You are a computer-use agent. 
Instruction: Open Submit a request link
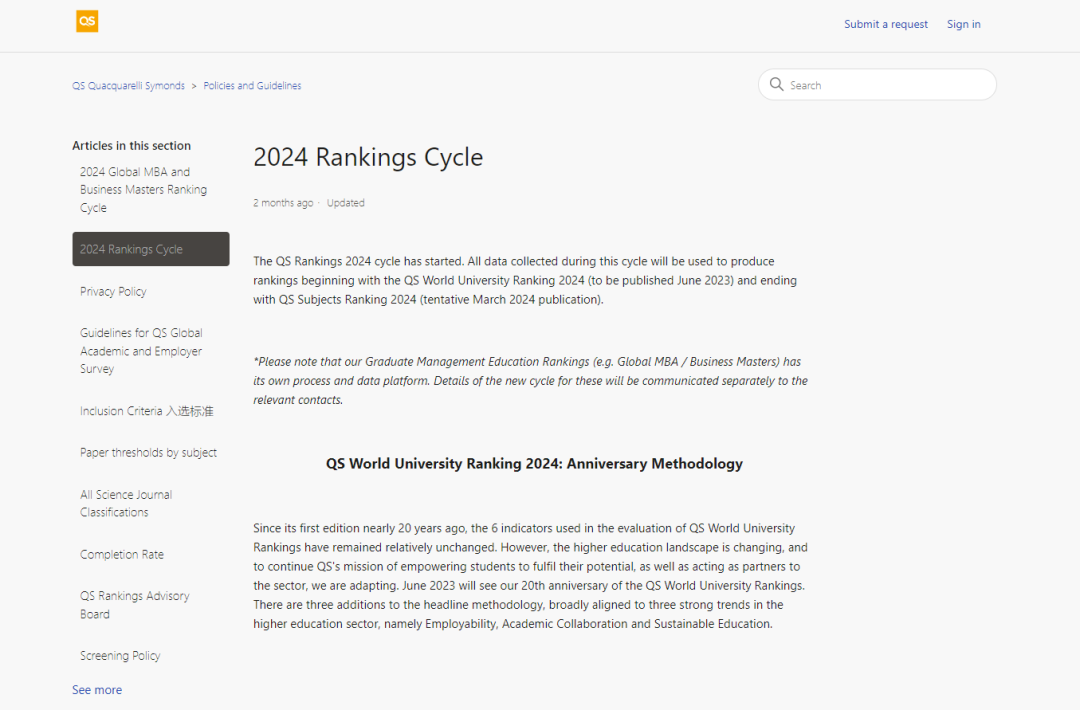pos(886,24)
